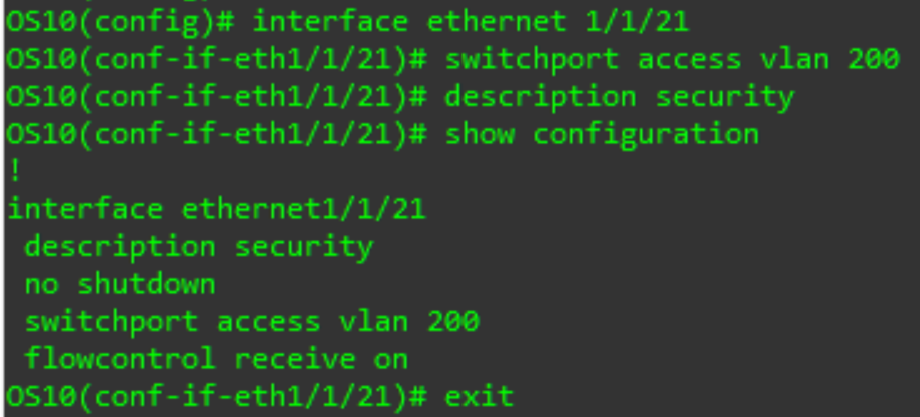This screenshot has height=417, width=920.
Task: Click the 'interface ethernet1/1/21' output line
Action: click(217, 209)
